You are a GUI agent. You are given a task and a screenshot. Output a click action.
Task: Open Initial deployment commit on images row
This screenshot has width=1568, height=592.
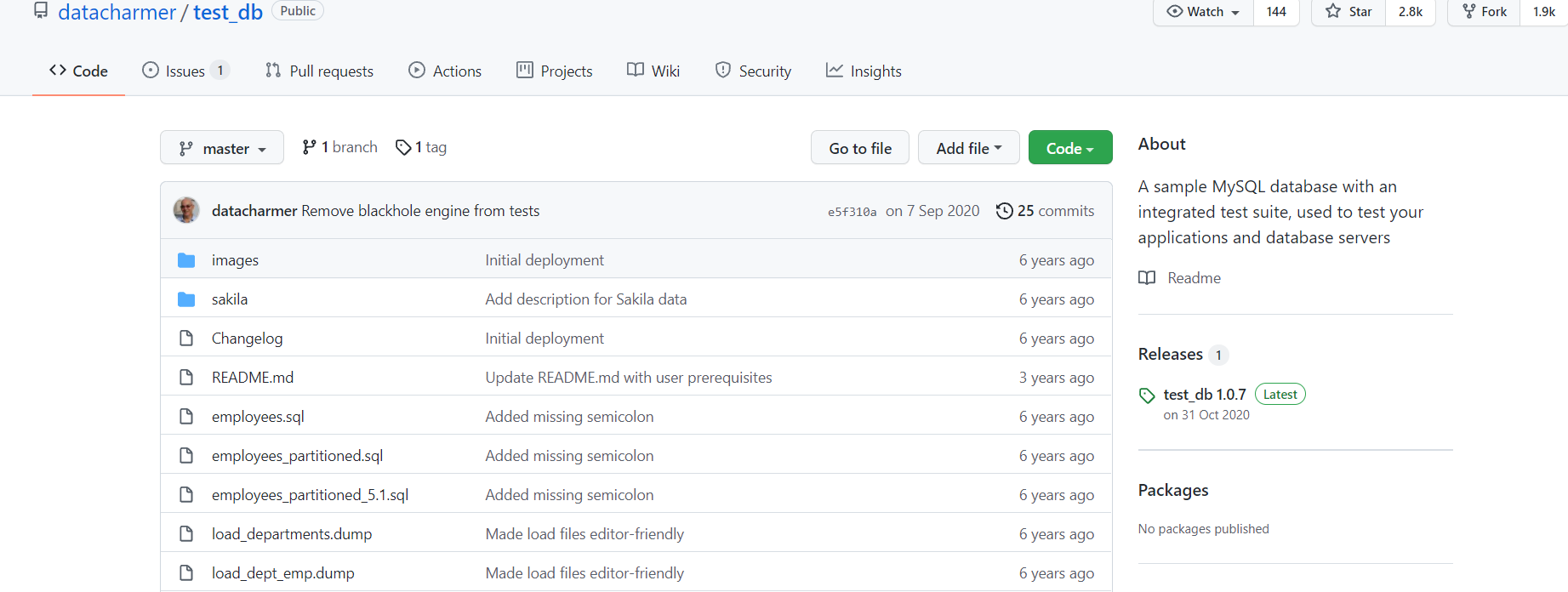545,260
